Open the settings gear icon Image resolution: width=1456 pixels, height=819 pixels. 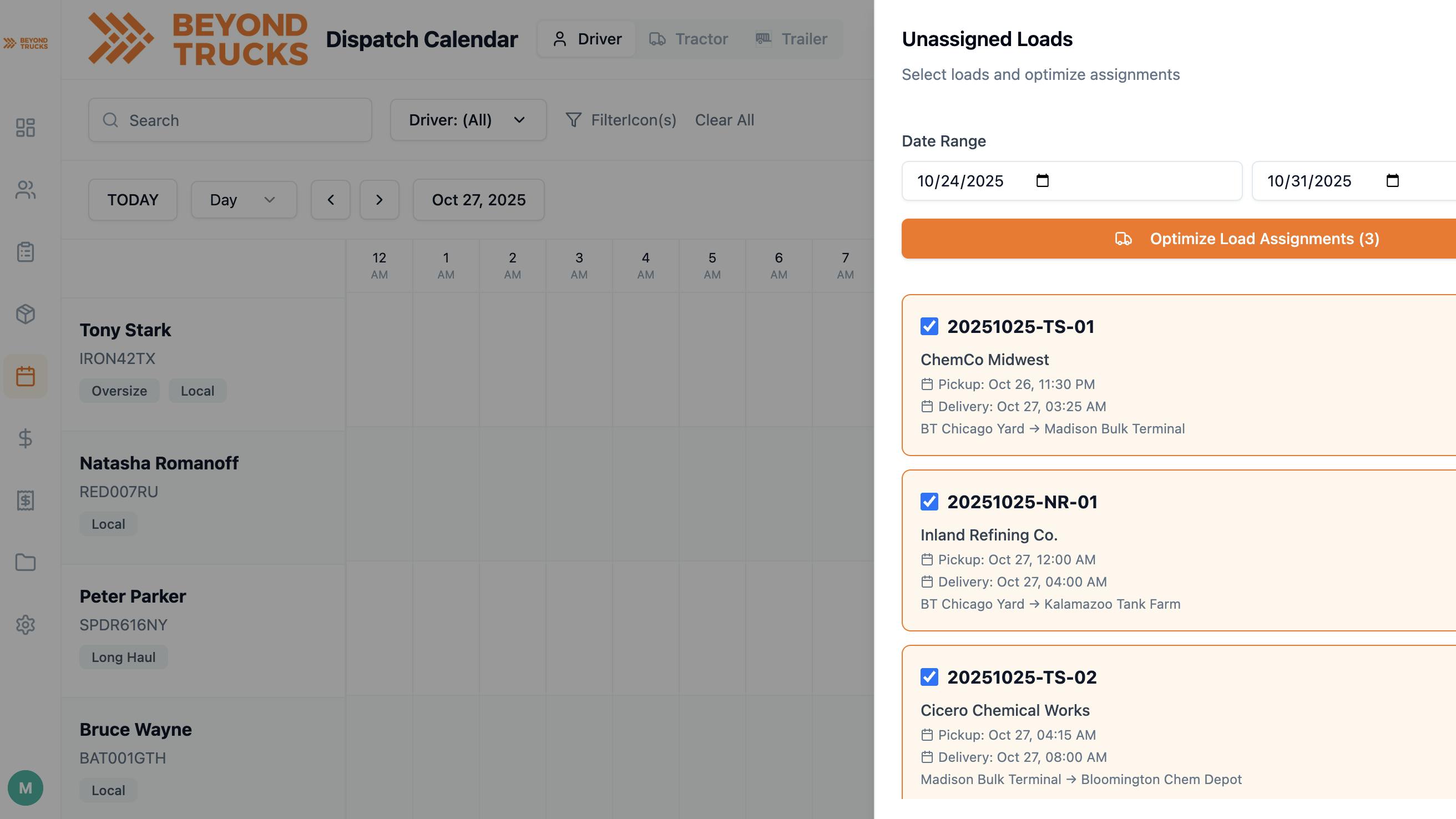tap(26, 625)
